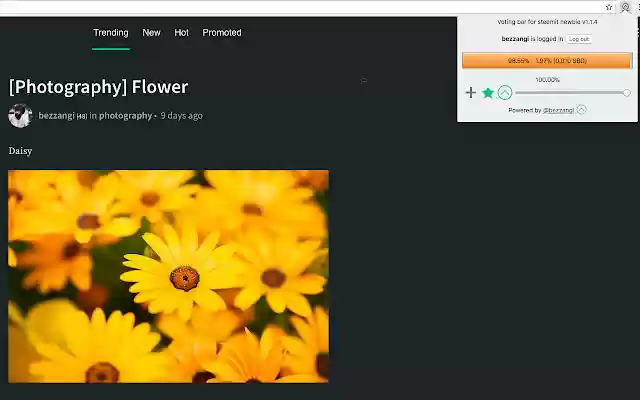This screenshot has width=640, height=400.
Task: Click the small flag icon near title
Action: tap(364, 81)
